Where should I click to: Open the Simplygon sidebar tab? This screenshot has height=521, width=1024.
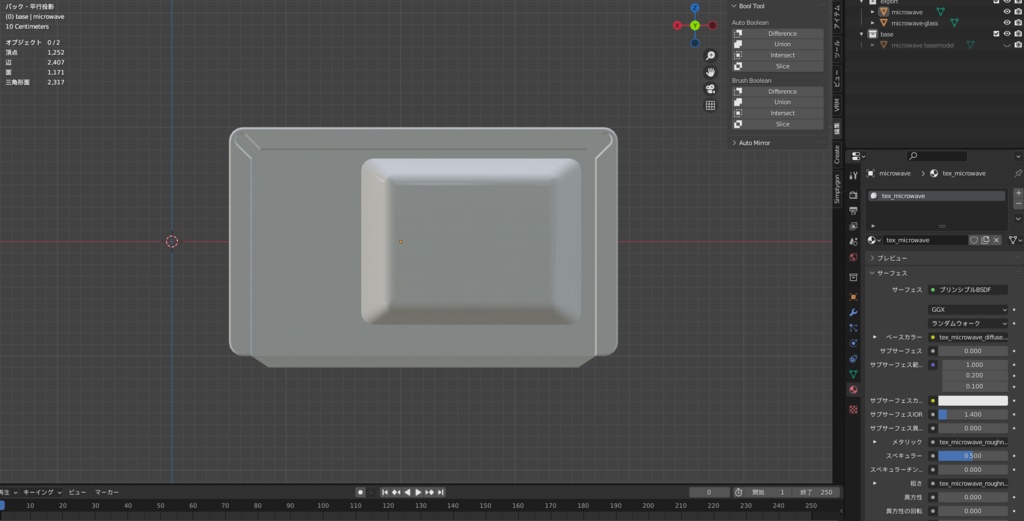pos(837,189)
